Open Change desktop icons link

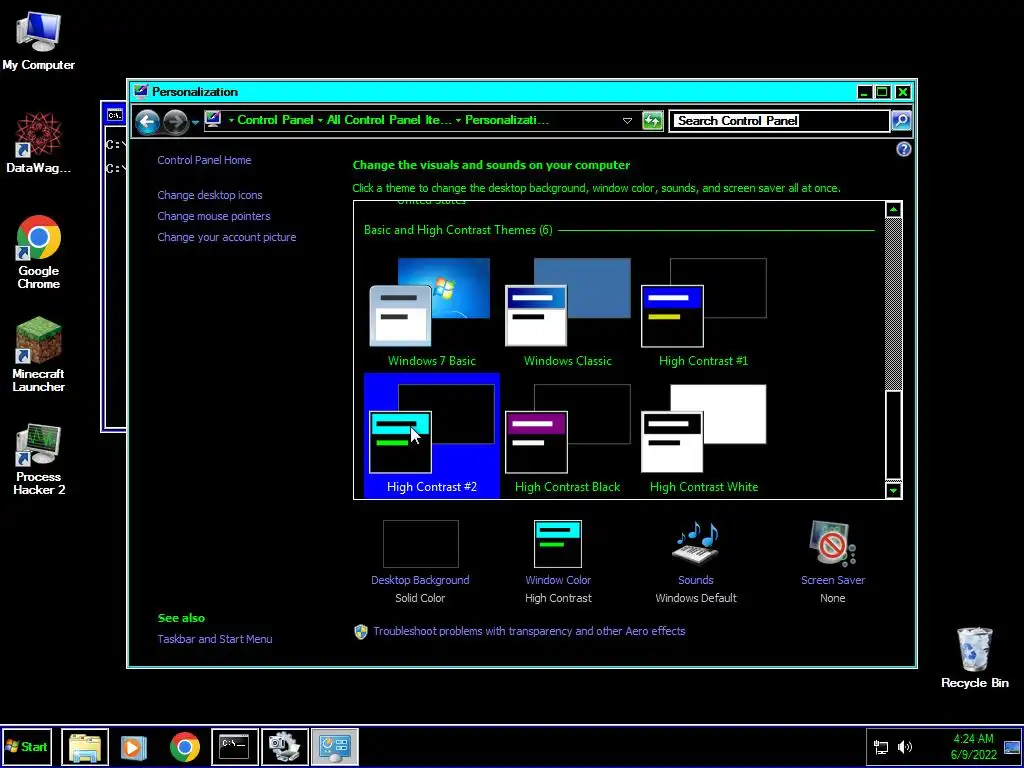[x=210, y=195]
